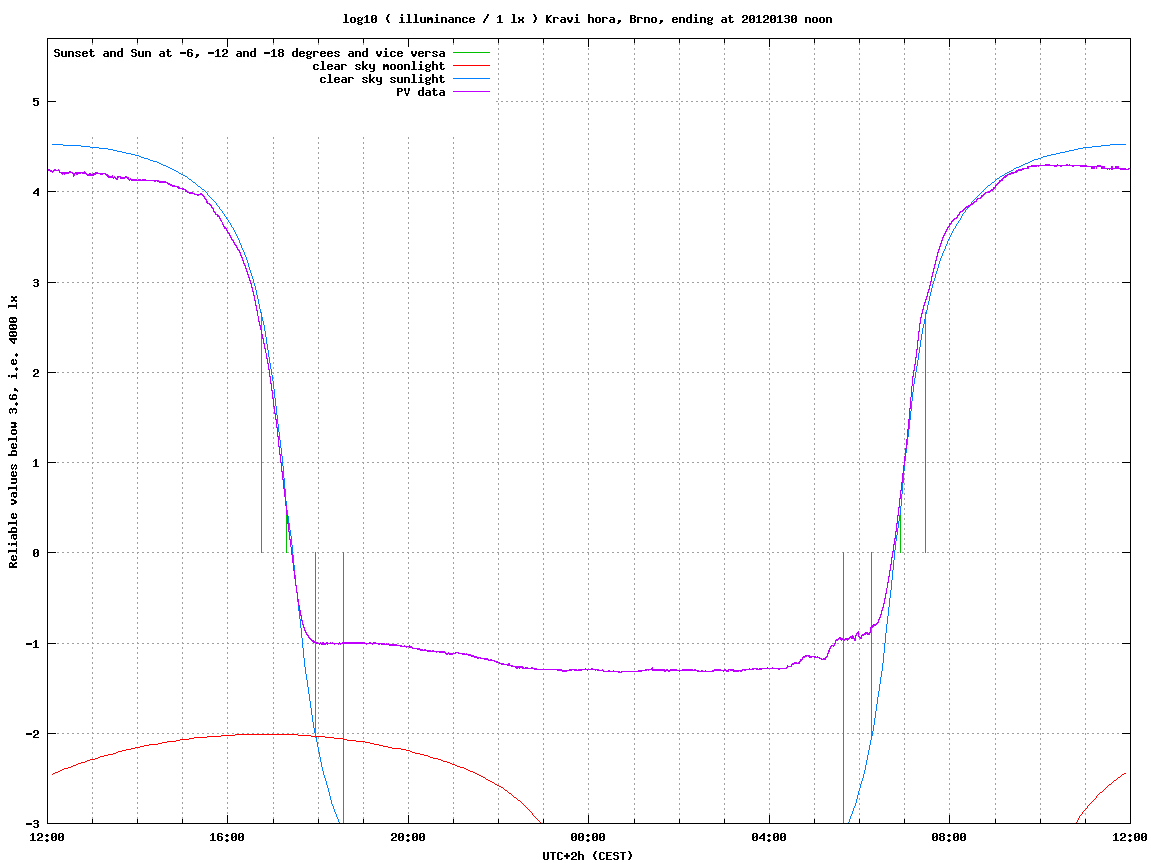Image resolution: width=1151 pixels, height=863 pixels.
Task: Click the y-axis label 'Reliable values below 3.6'
Action: [x=13, y=432]
